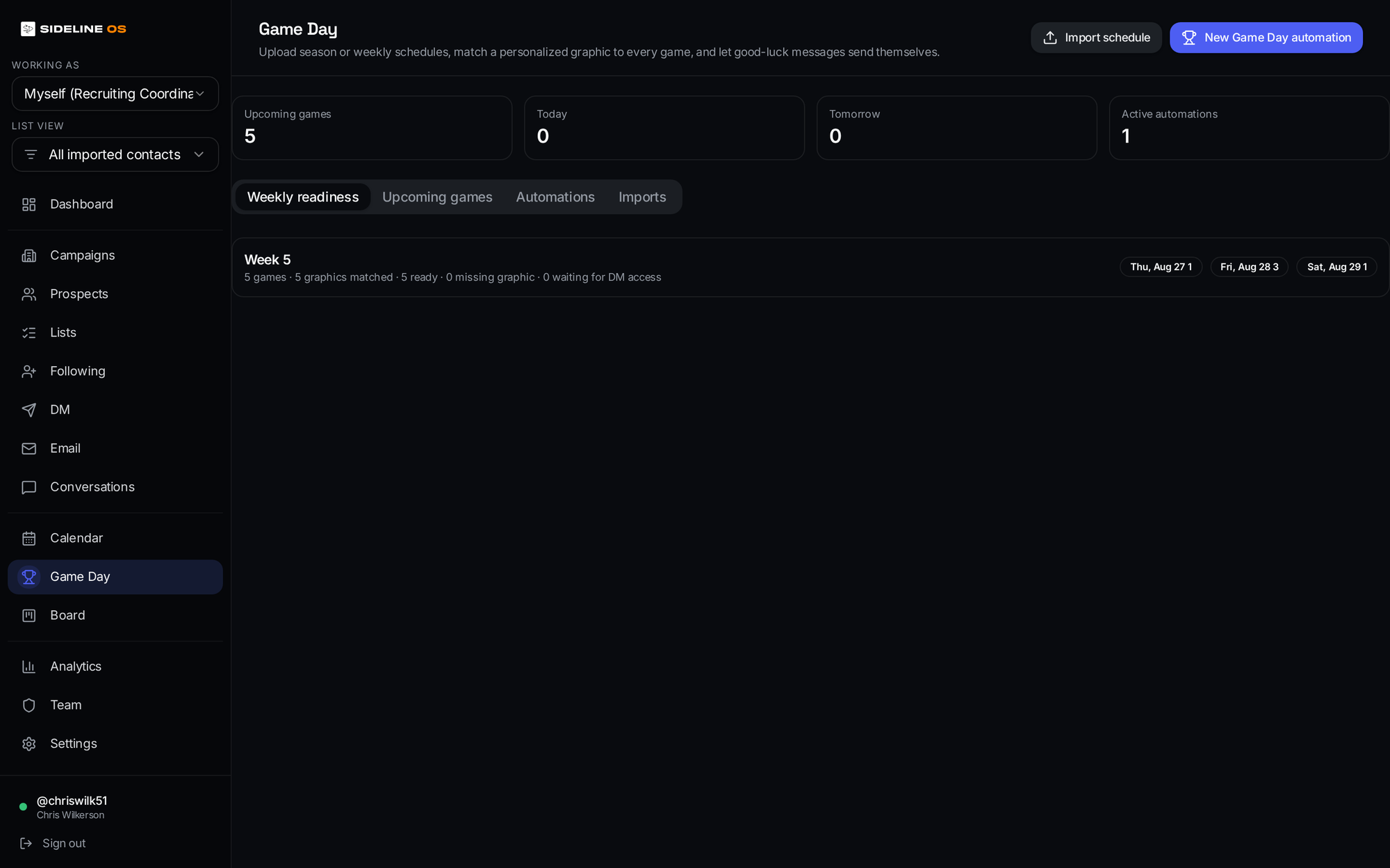Open Analytics page

[115, 666]
